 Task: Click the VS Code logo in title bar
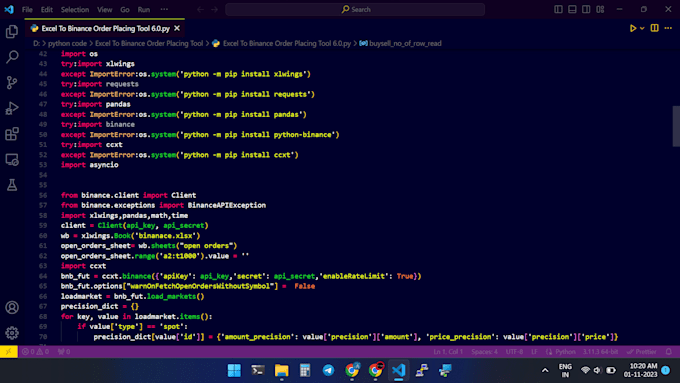pyautogui.click(x=9, y=9)
